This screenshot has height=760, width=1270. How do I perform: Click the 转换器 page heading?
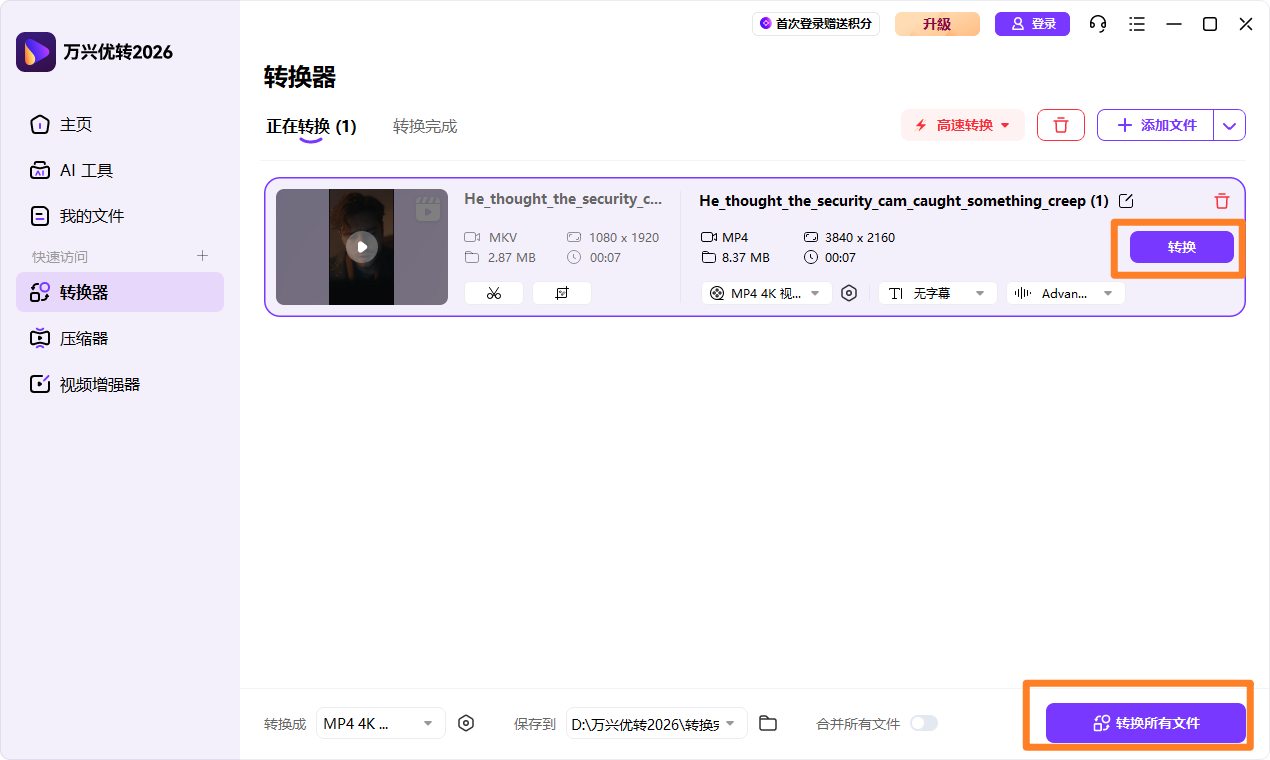pyautogui.click(x=300, y=77)
